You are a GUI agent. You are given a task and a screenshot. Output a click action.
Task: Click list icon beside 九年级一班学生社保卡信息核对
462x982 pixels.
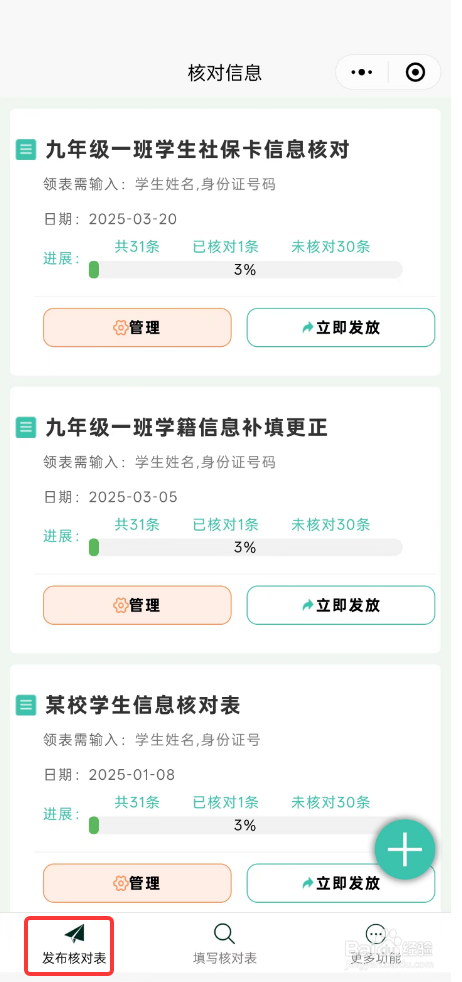point(26,150)
